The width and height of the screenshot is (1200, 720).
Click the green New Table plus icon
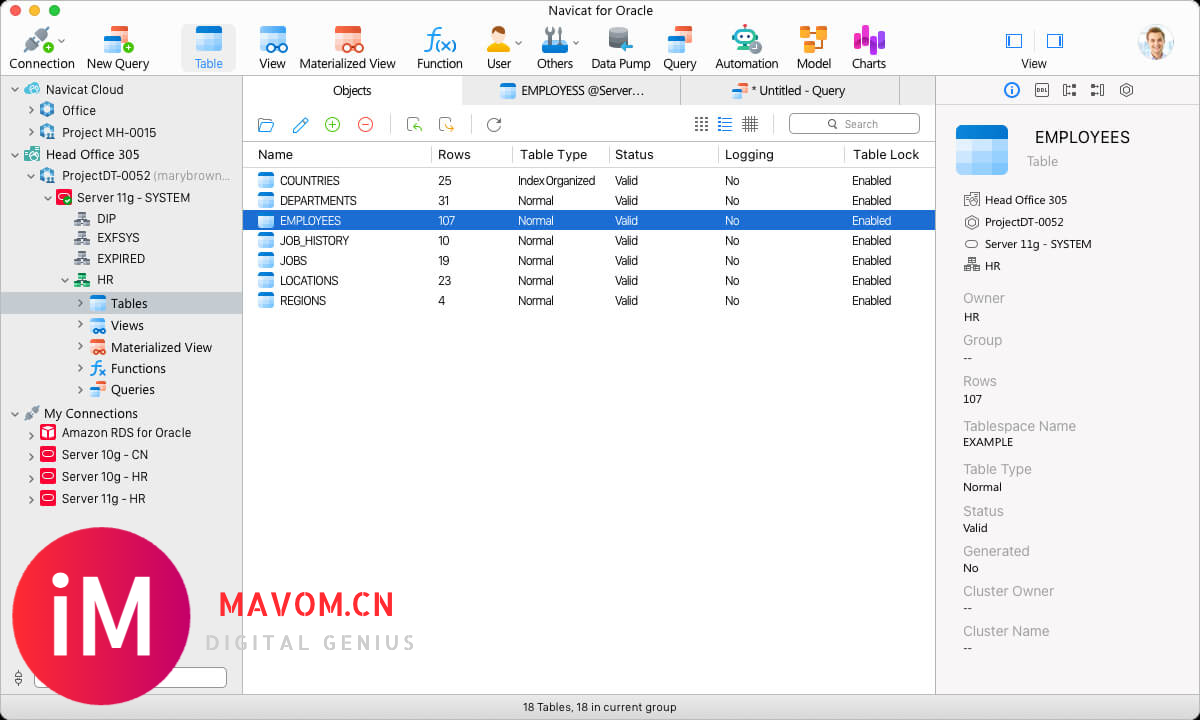pos(333,125)
